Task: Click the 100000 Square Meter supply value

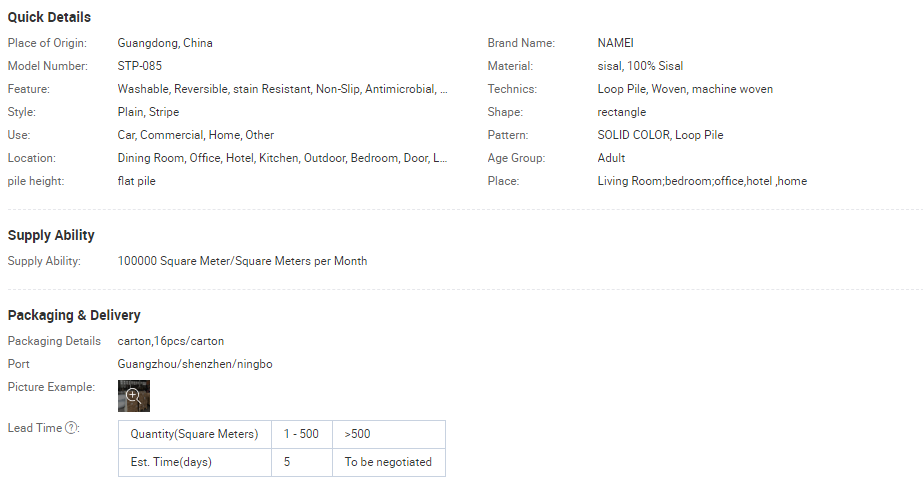Action: click(242, 261)
